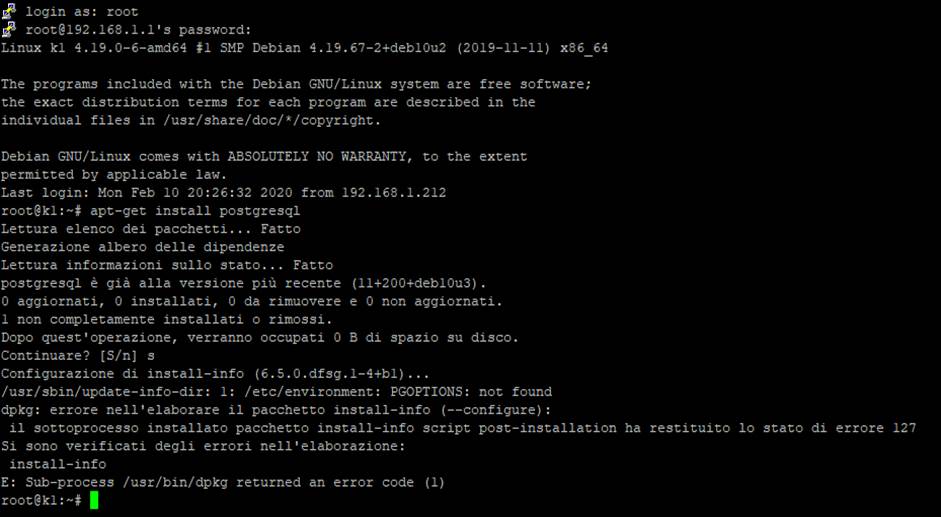Image resolution: width=941 pixels, height=517 pixels.
Task: Click the PuTTY icon beside the password prompt
Action: coord(9,29)
